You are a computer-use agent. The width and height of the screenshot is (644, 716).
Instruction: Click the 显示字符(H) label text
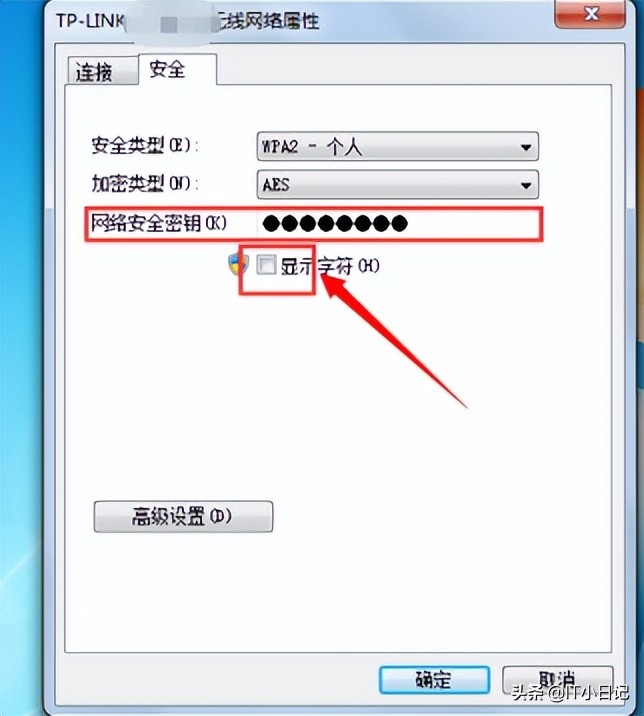click(x=329, y=266)
